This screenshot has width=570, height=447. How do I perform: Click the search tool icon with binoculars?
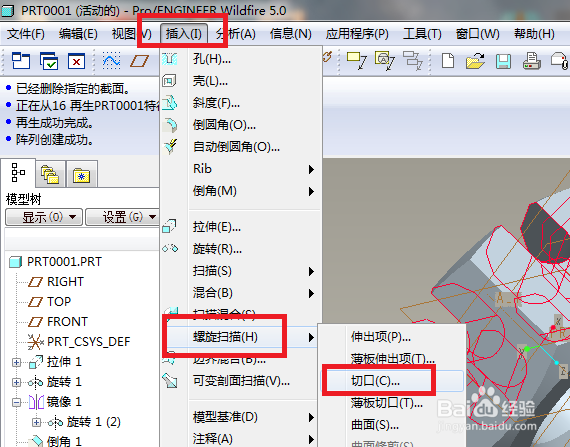pyautogui.click(x=385, y=60)
